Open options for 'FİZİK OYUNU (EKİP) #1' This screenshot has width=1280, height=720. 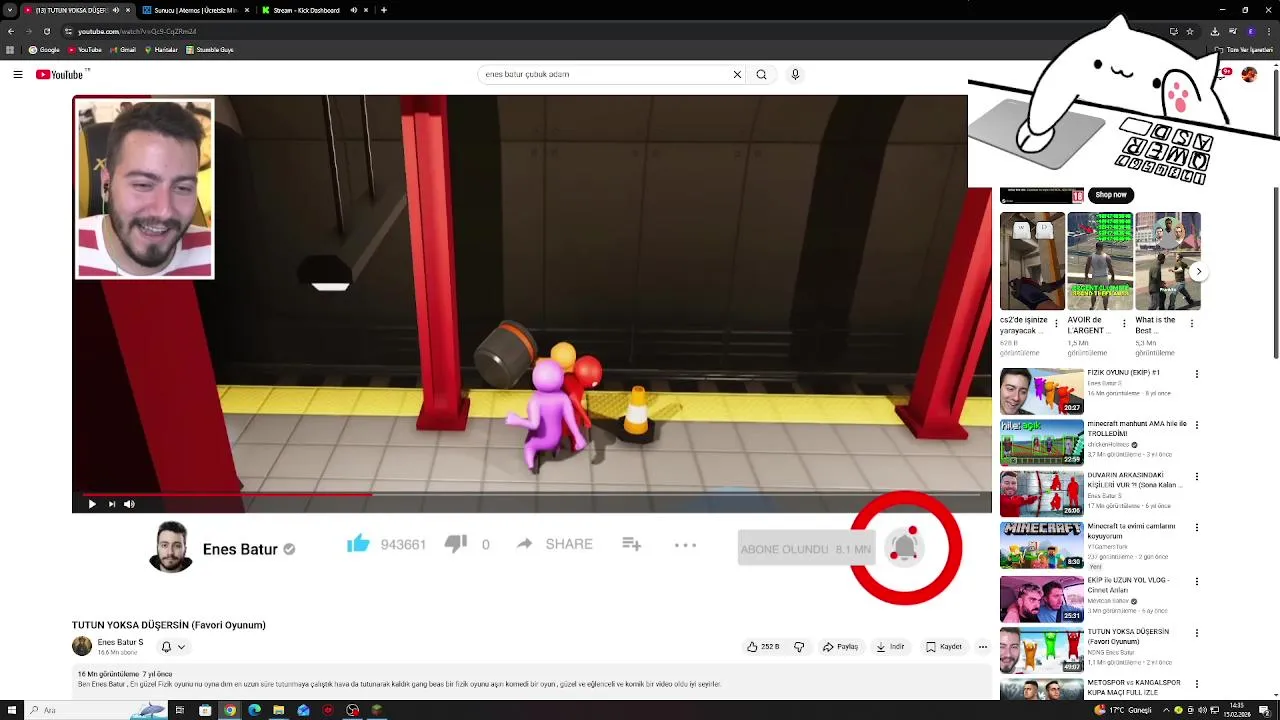point(1196,374)
